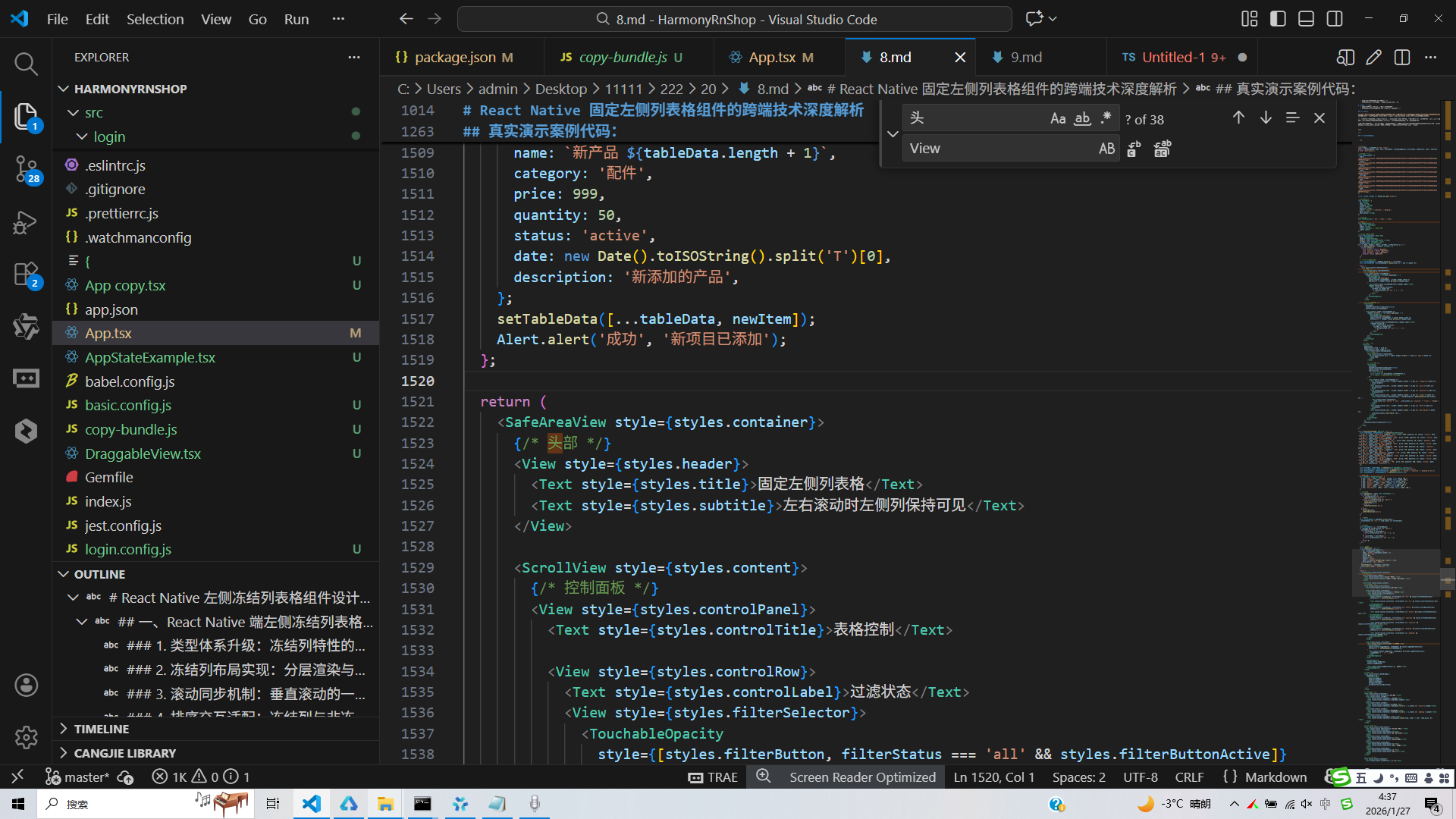Open the Search view in activity bar
Viewport: 1456px width, 819px height.
pos(26,64)
